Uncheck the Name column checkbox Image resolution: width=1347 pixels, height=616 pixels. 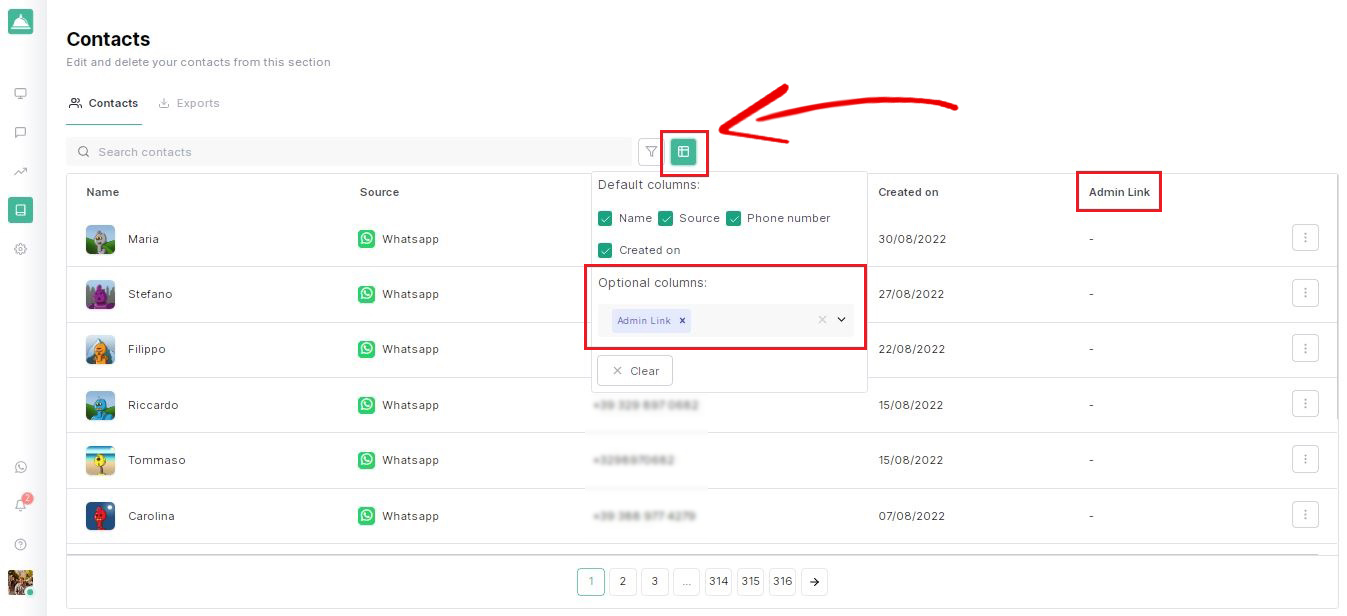(605, 218)
